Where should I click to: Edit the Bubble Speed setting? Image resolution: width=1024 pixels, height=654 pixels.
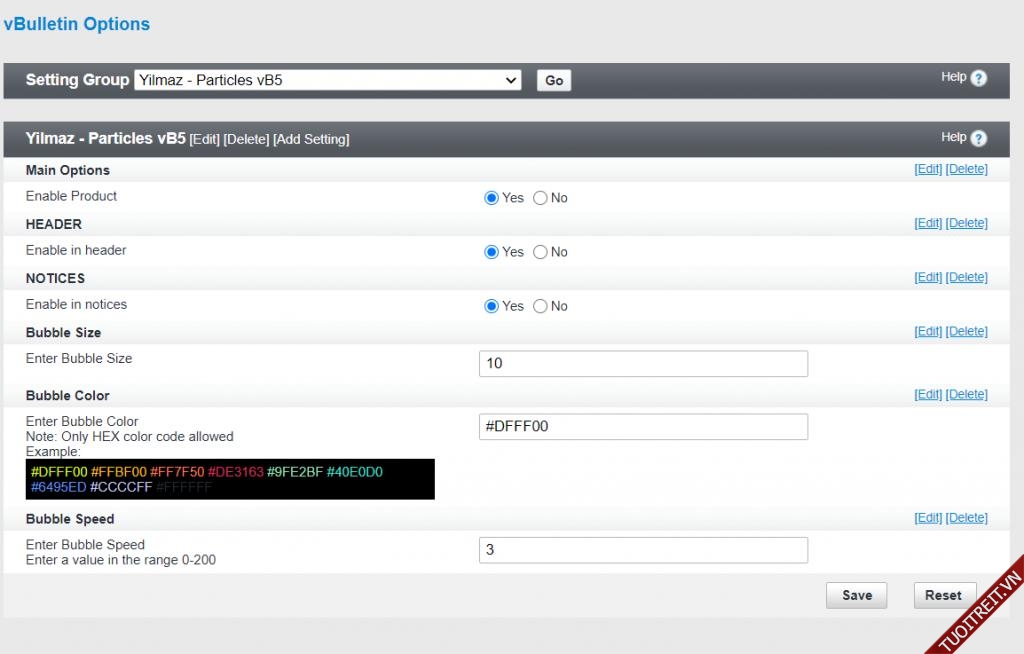928,517
